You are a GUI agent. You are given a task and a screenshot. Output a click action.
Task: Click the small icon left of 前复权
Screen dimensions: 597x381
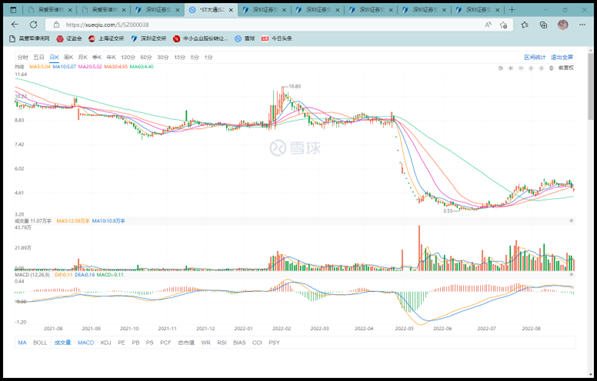[551, 68]
